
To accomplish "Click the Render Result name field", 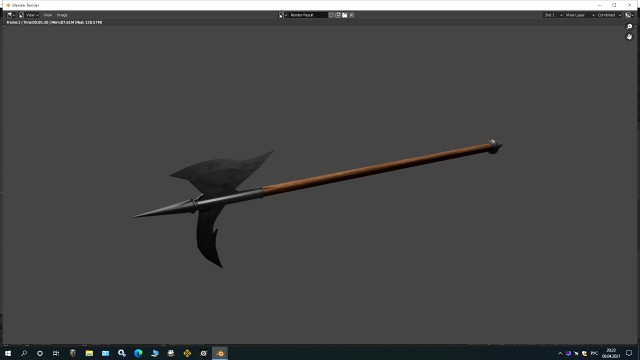I will 308,15.
